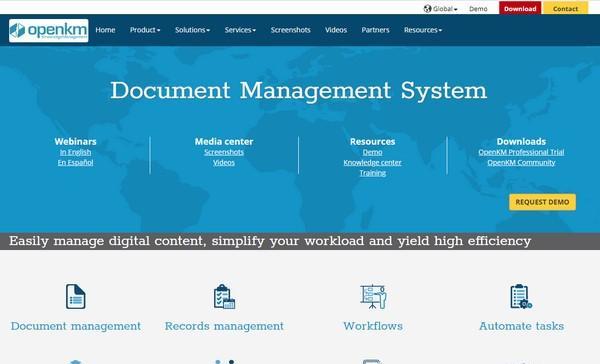Click the red Download button
The width and height of the screenshot is (600, 364).
click(x=520, y=8)
